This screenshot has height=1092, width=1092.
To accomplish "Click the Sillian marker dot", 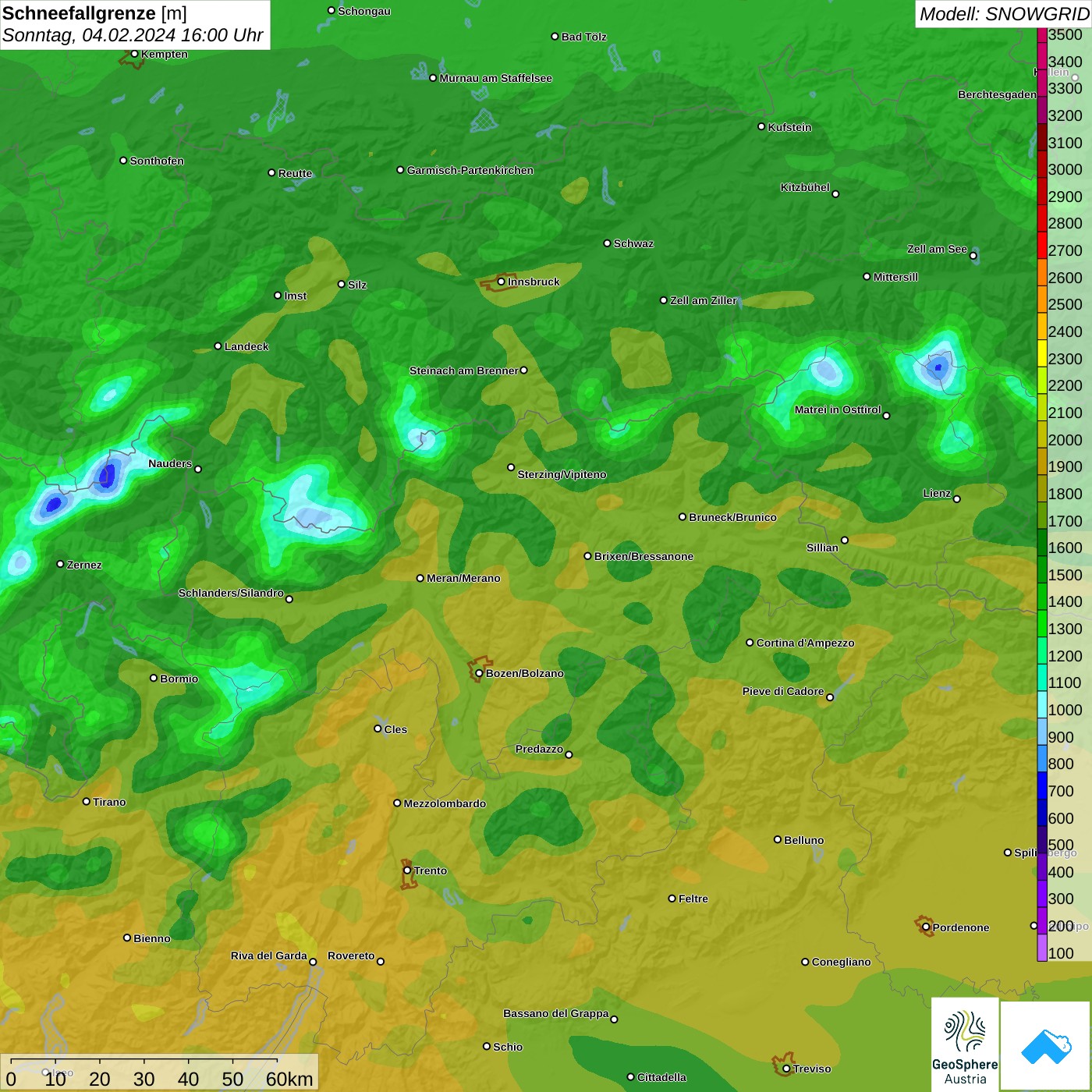I will click(845, 540).
